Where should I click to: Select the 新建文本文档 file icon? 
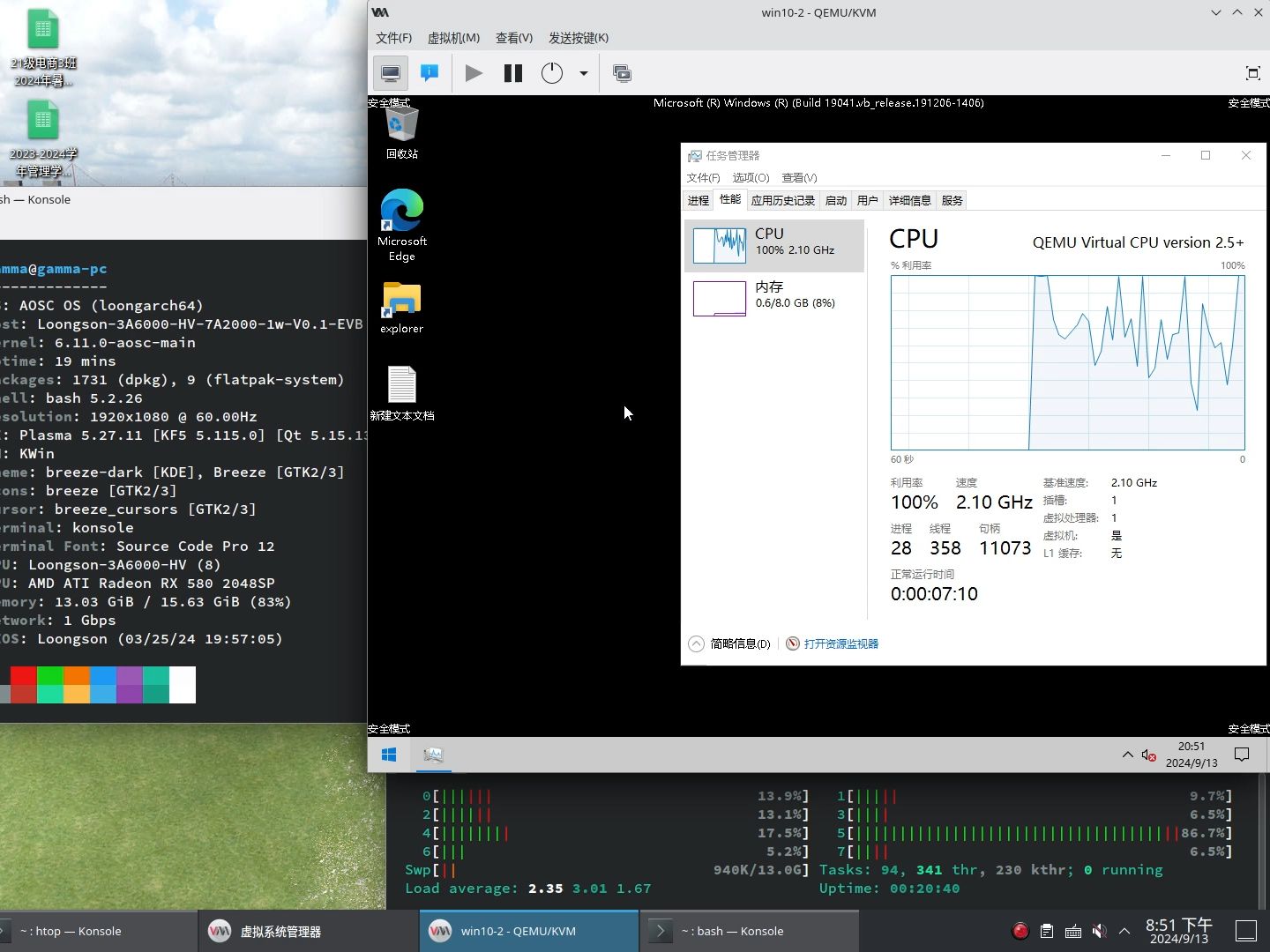[x=402, y=394]
